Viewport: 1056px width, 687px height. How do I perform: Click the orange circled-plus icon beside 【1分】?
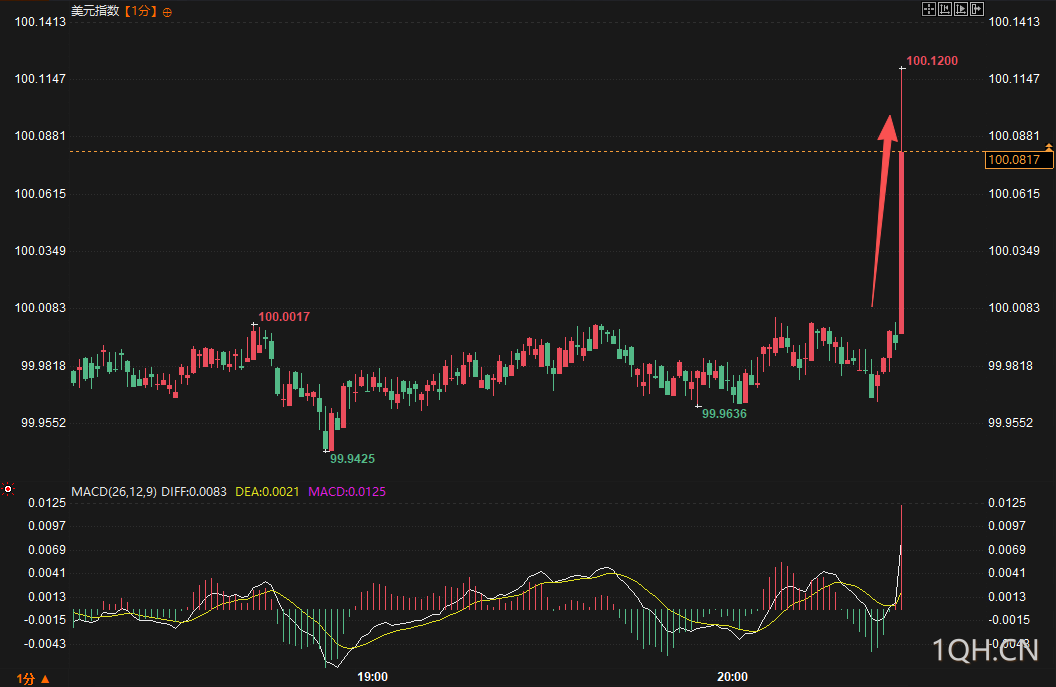pyautogui.click(x=167, y=12)
